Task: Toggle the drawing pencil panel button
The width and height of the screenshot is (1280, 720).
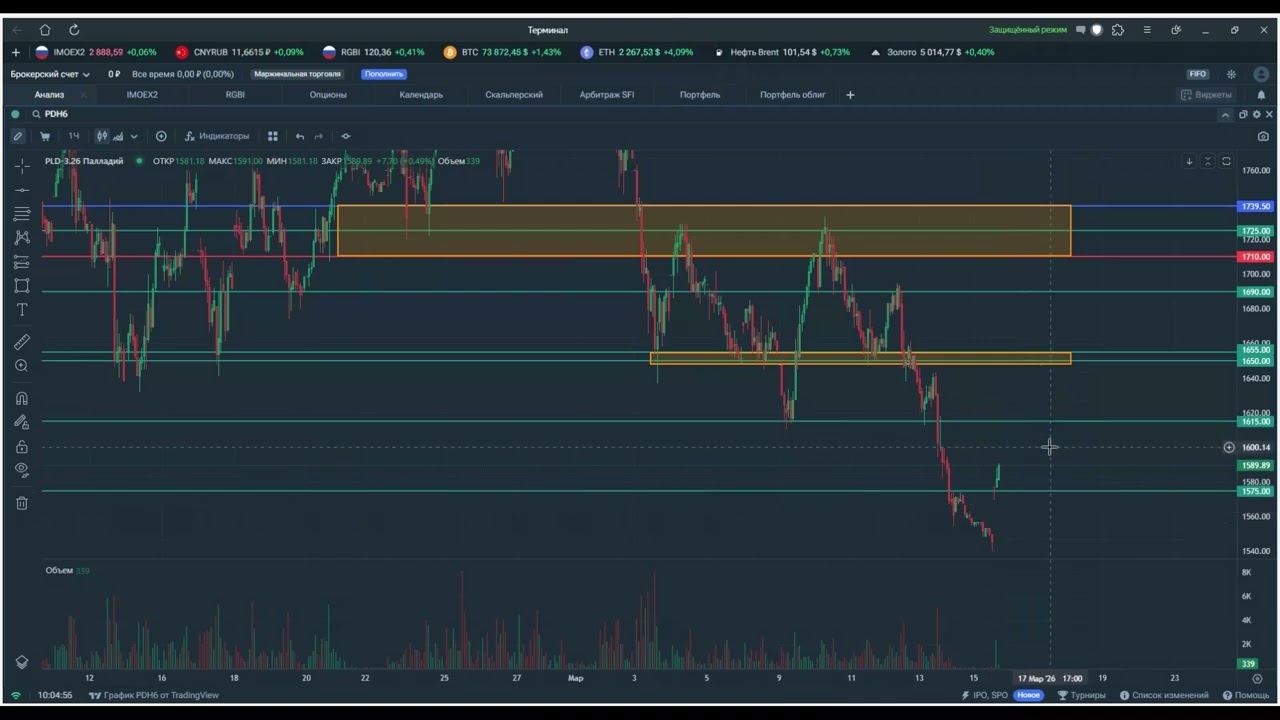Action: pos(18,136)
